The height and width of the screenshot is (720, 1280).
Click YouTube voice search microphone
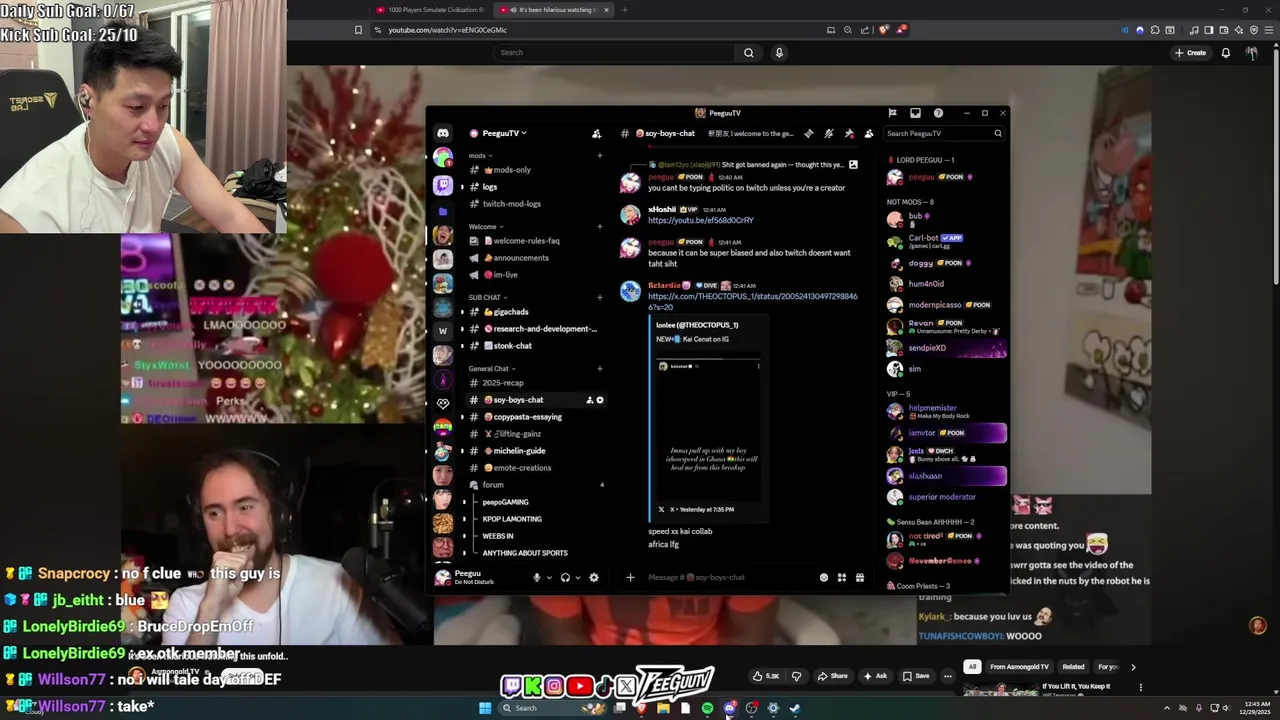tap(779, 52)
